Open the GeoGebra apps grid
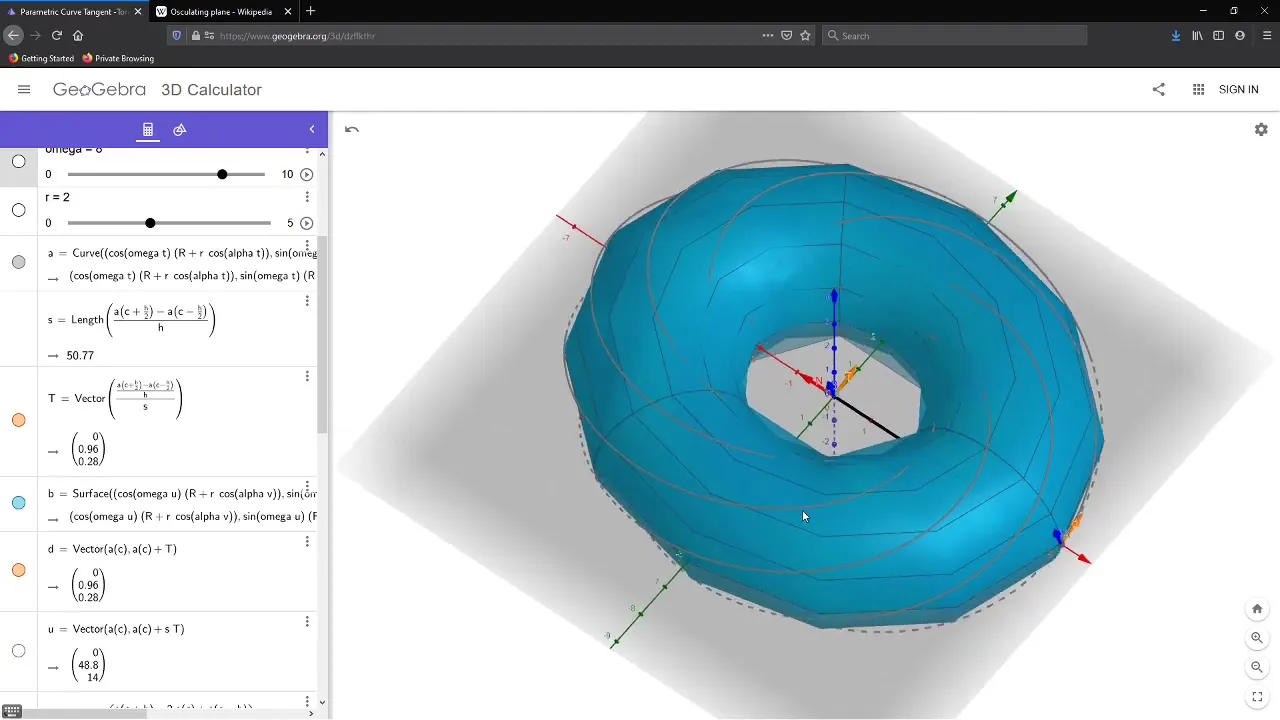The width and height of the screenshot is (1280, 720). click(1198, 89)
